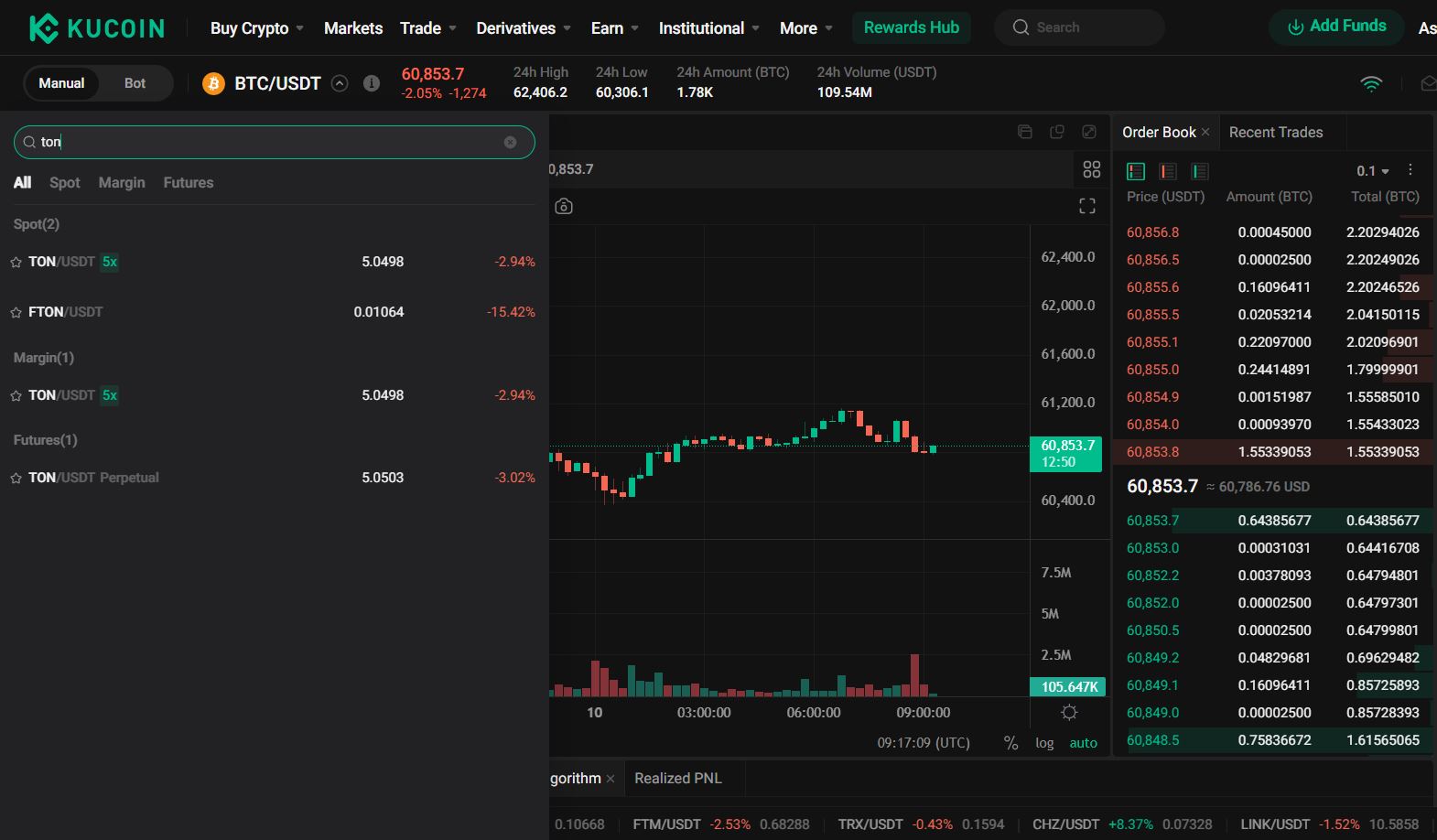Expand the Derivatives menu
This screenshot has width=1437, height=840.
(524, 28)
